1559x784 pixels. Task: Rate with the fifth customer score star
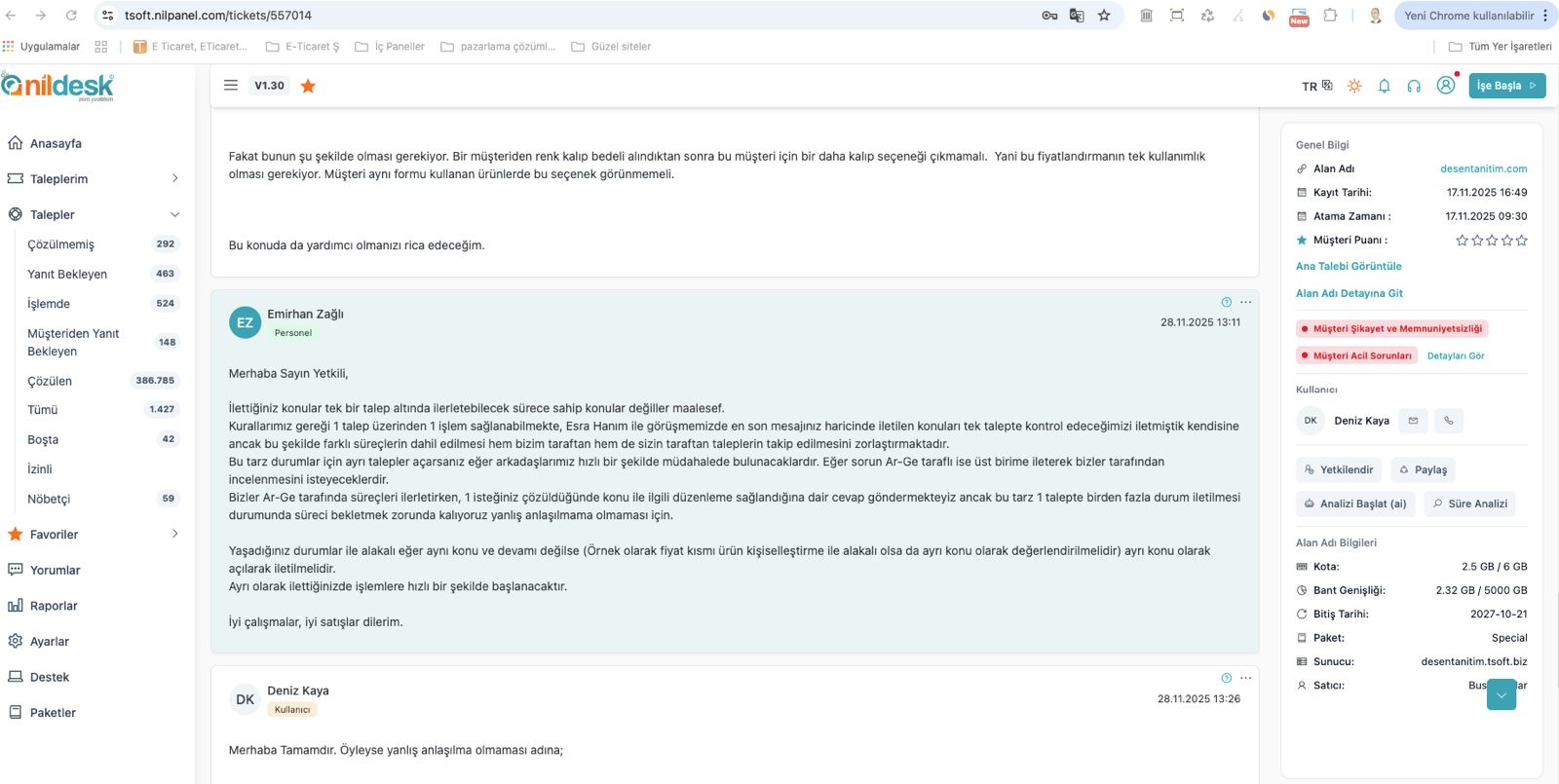pos(1522,241)
